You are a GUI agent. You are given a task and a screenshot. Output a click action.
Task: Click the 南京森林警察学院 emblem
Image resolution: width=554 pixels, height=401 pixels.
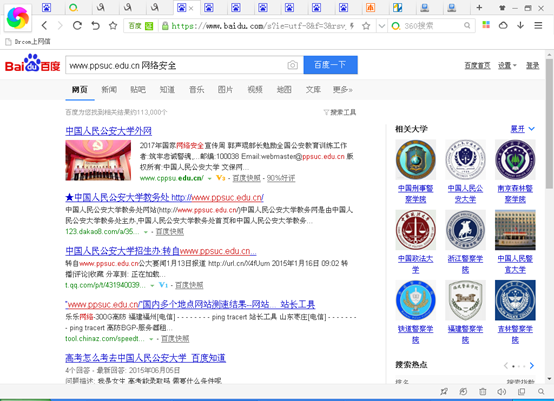515,159
